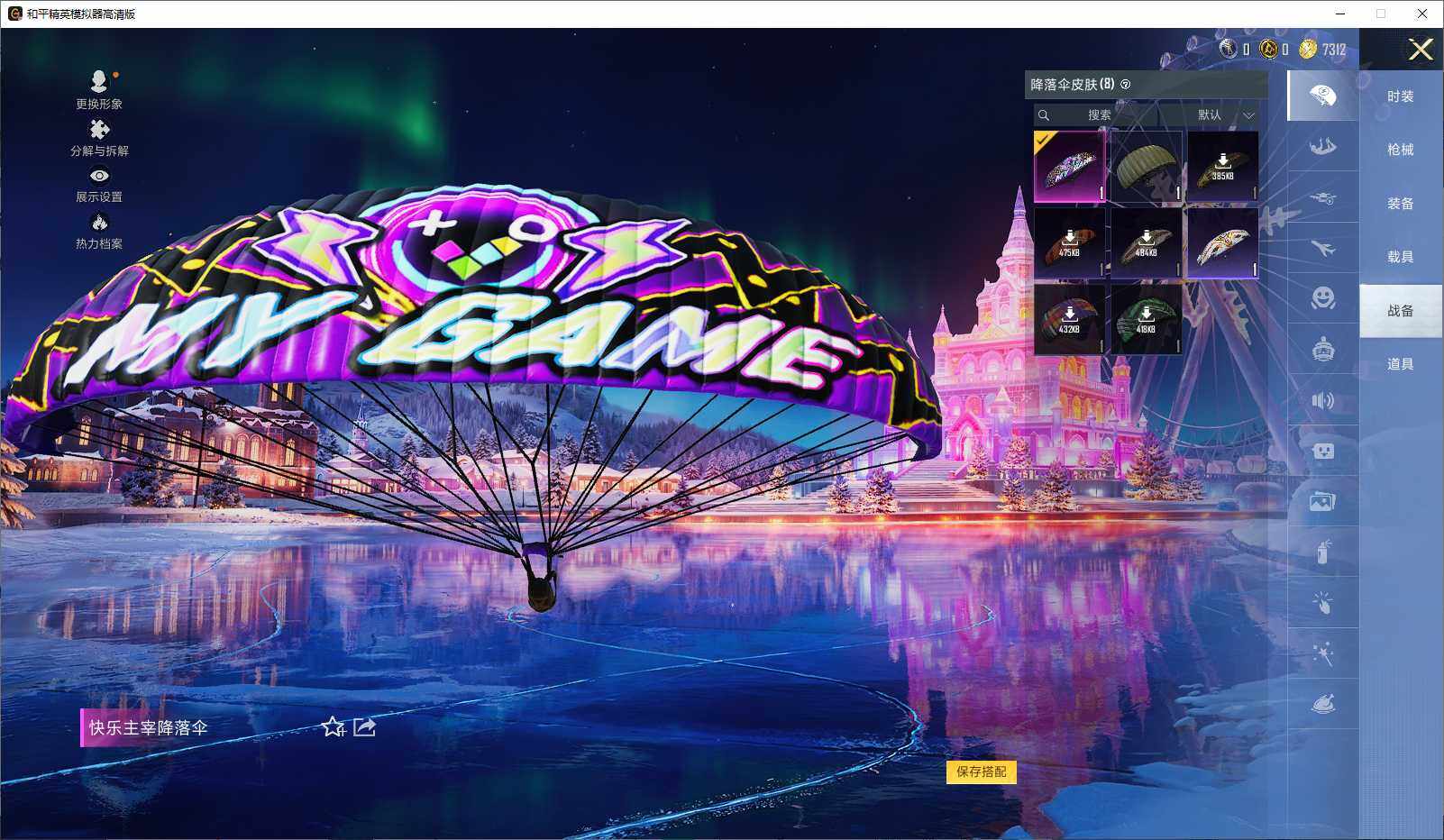Select the plain olive green parachute skin
The height and width of the screenshot is (840, 1444).
coord(1146,167)
